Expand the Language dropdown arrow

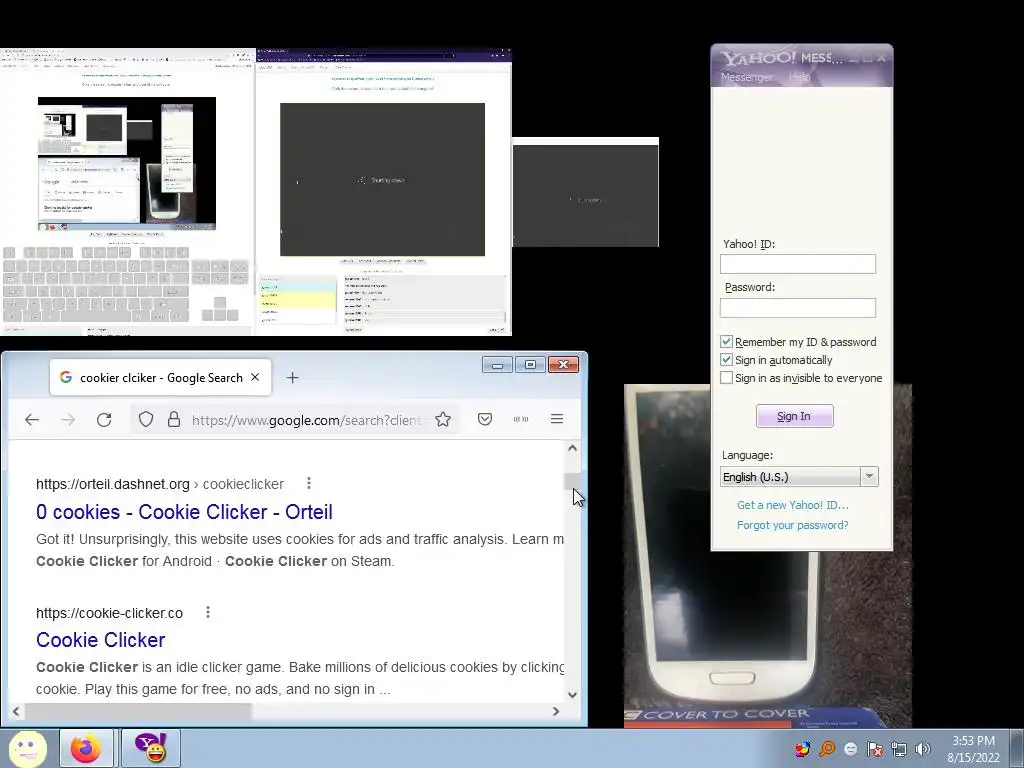(869, 477)
